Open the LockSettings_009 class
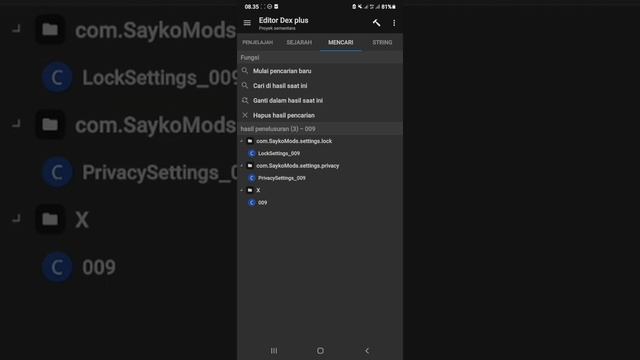Image resolution: width=640 pixels, height=360 pixels. pos(320,153)
